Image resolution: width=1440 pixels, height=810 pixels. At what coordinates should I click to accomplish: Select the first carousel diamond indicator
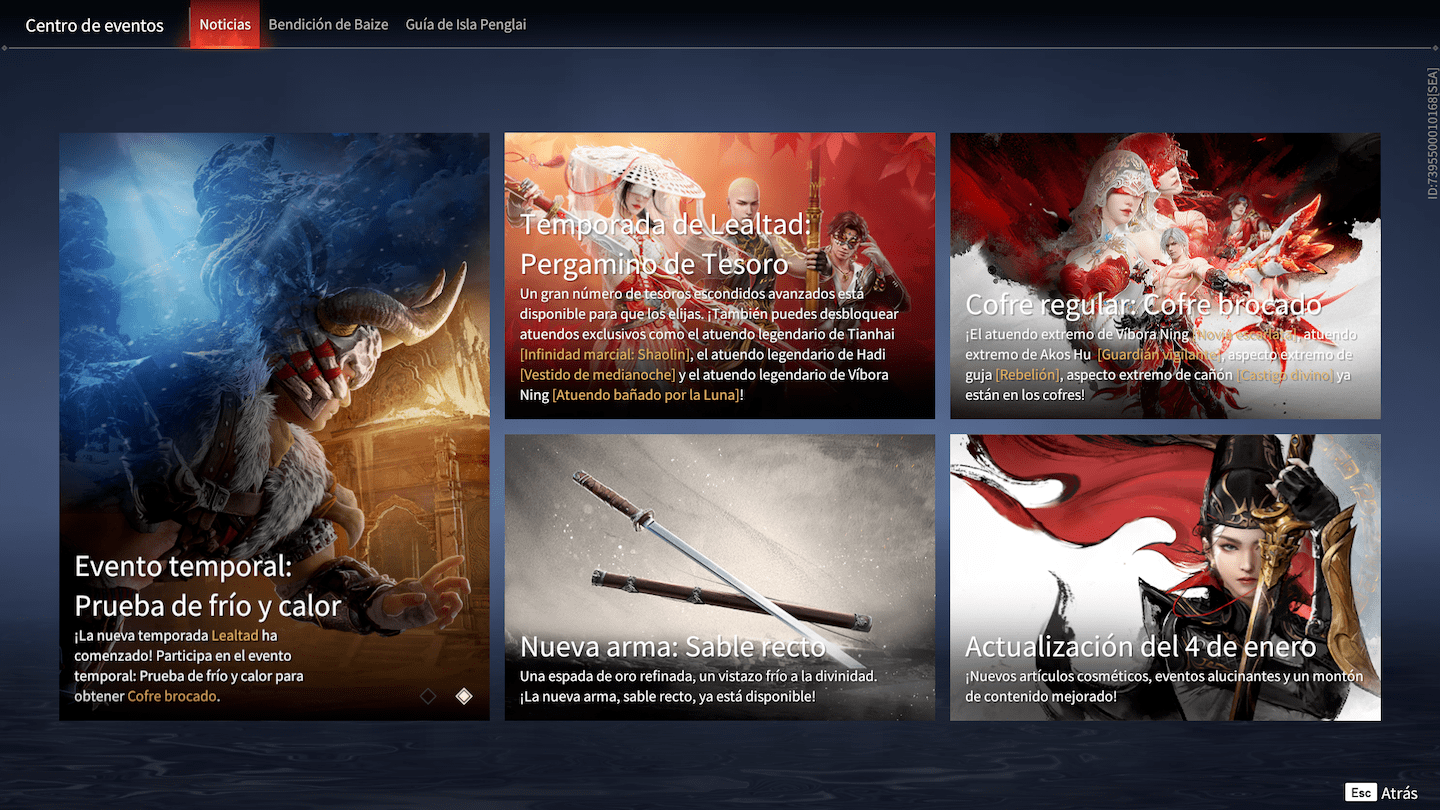tap(428, 696)
